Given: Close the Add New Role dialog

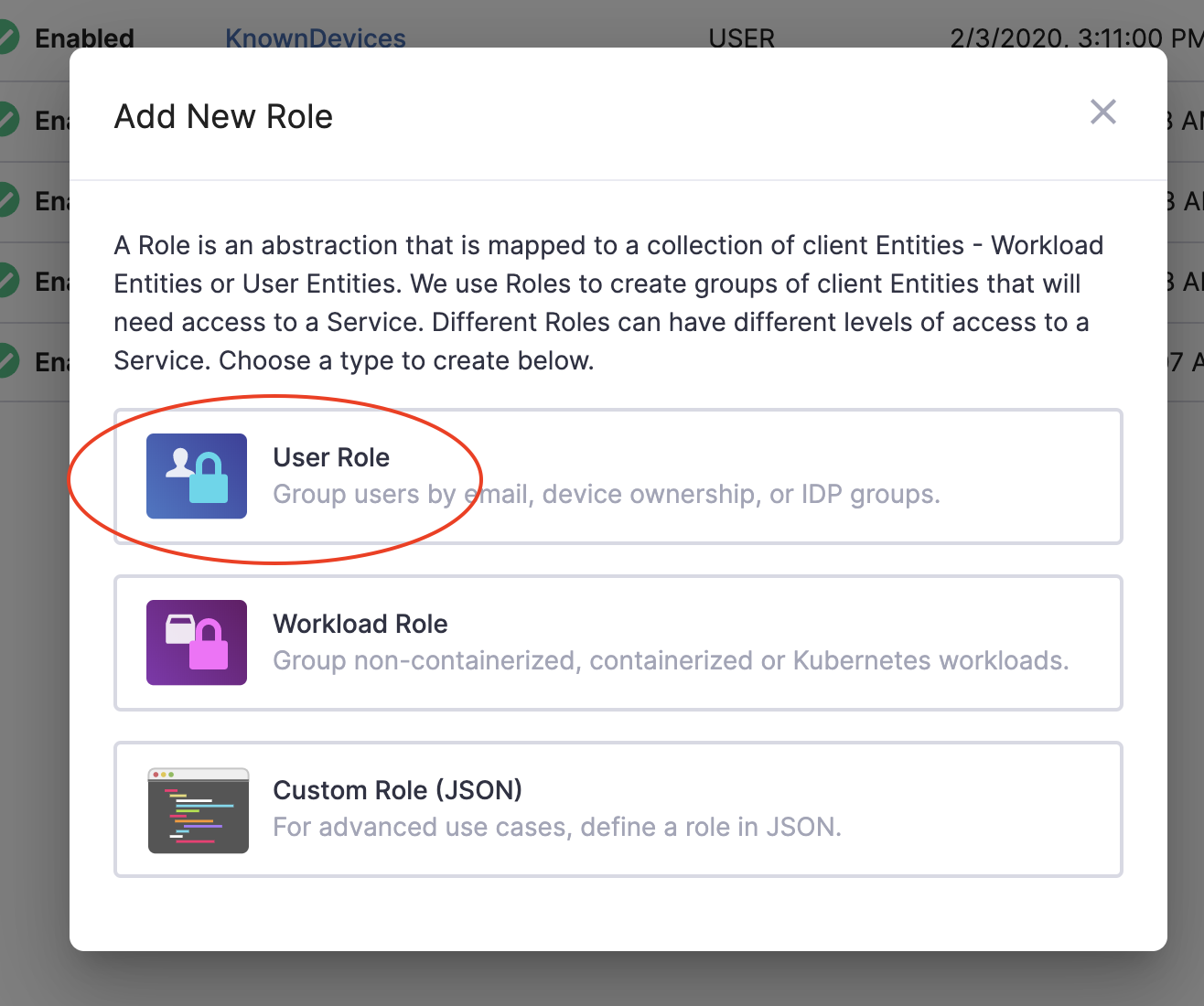Looking at the screenshot, I should tap(1102, 112).
